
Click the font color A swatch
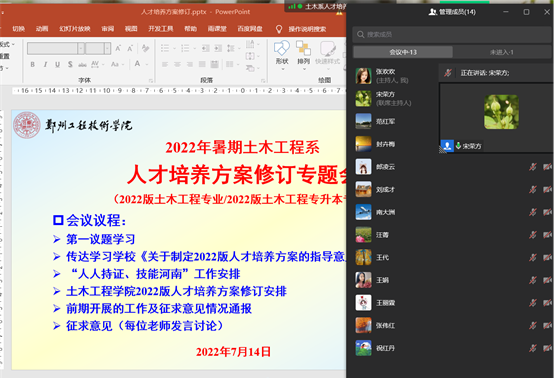pyautogui.click(x=137, y=64)
